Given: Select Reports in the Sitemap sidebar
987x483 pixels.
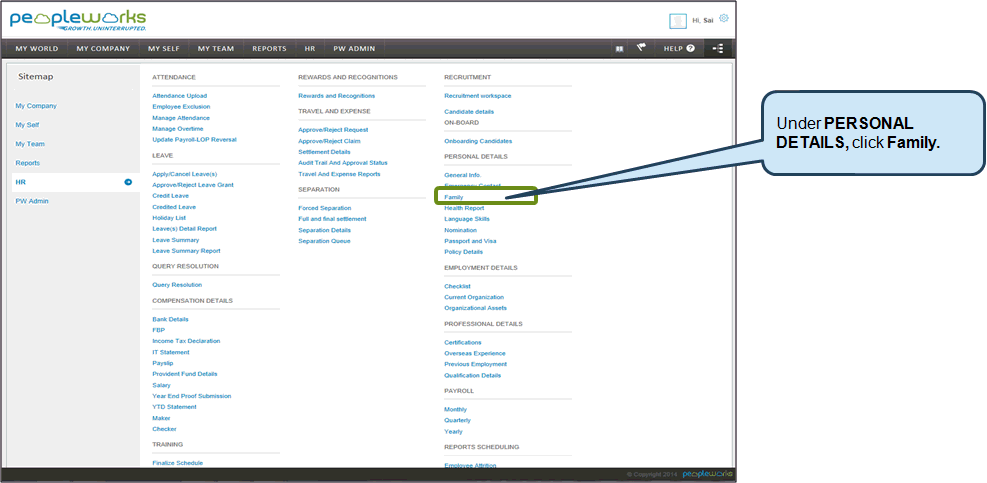Looking at the screenshot, I should pyautogui.click(x=28, y=163).
